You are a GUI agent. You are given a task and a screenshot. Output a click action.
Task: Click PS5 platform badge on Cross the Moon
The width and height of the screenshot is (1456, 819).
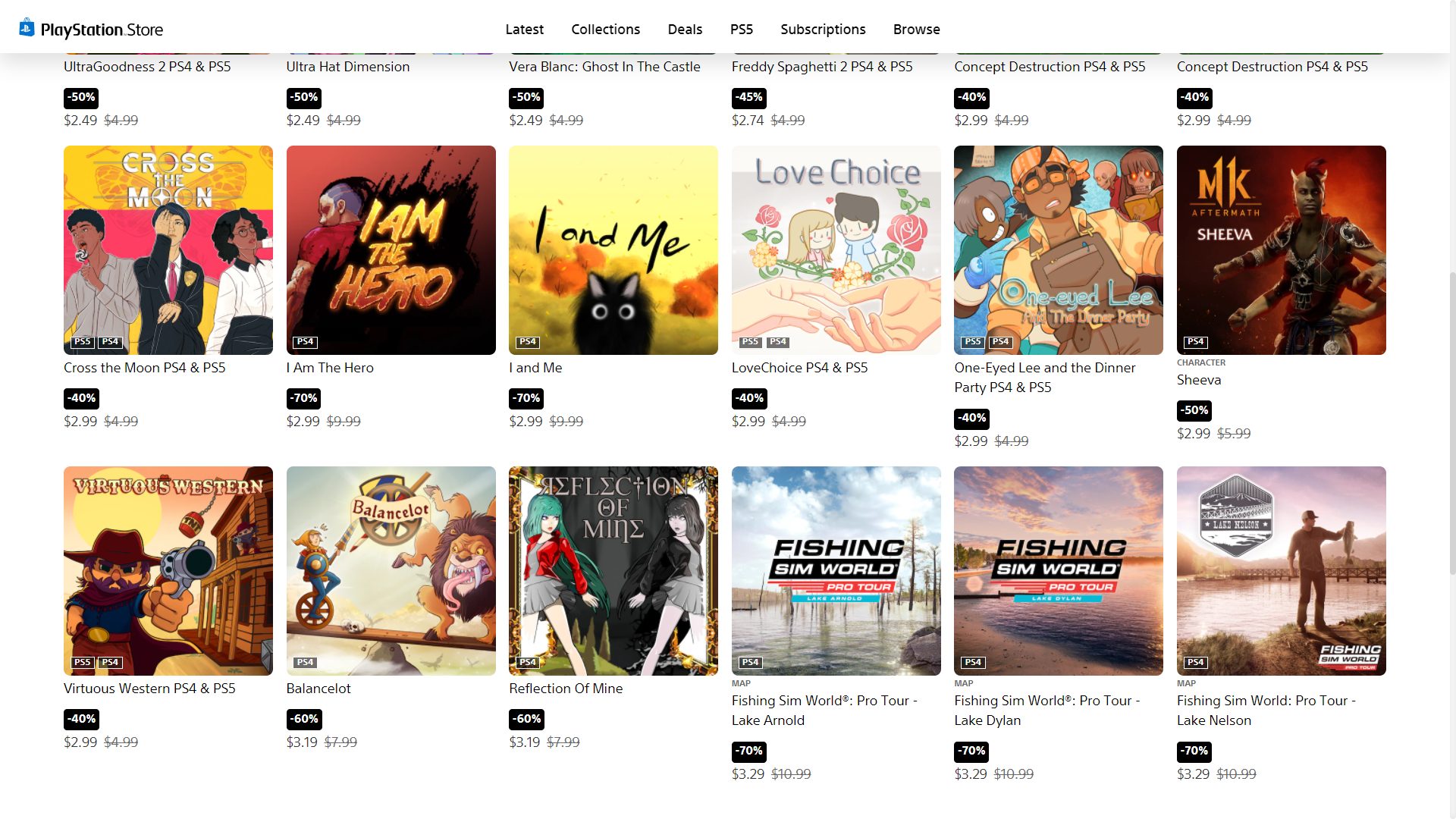[82, 342]
